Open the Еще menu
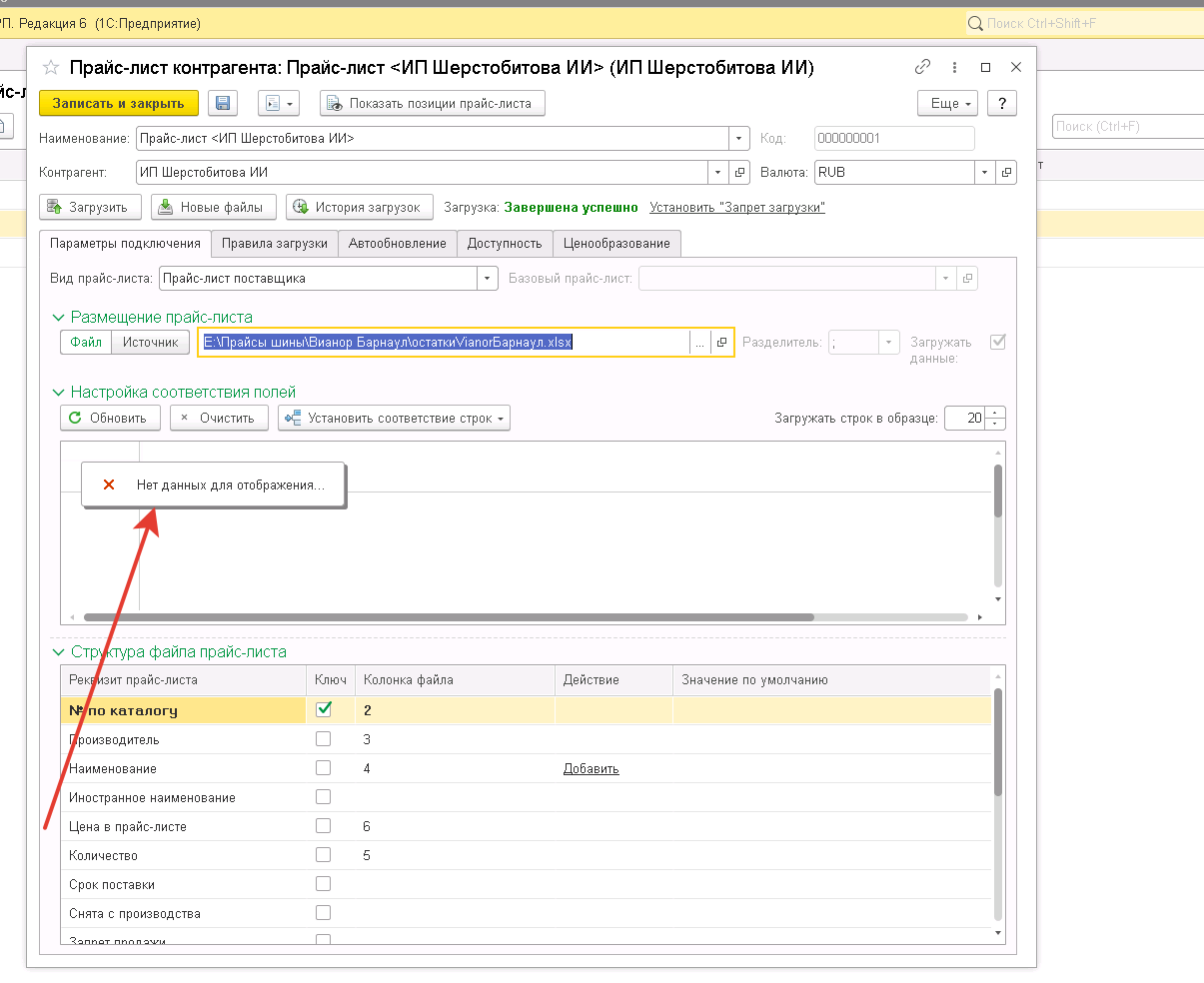Screen dimensions: 1204x983 coord(945,103)
